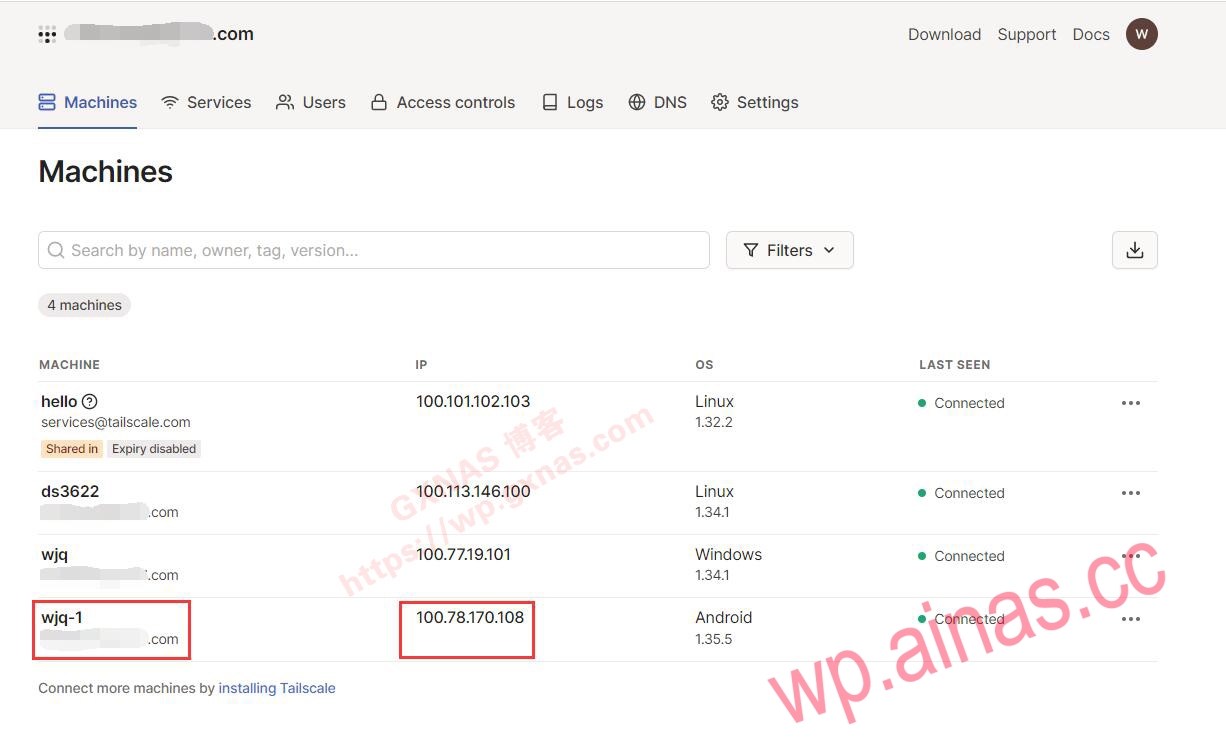Open the Filters dropdown

(x=790, y=250)
